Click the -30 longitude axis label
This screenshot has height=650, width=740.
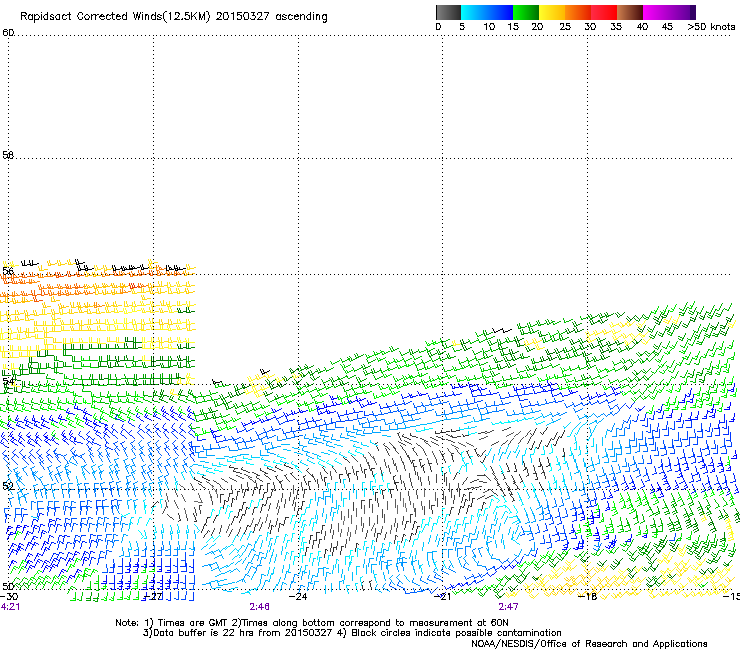[9, 596]
